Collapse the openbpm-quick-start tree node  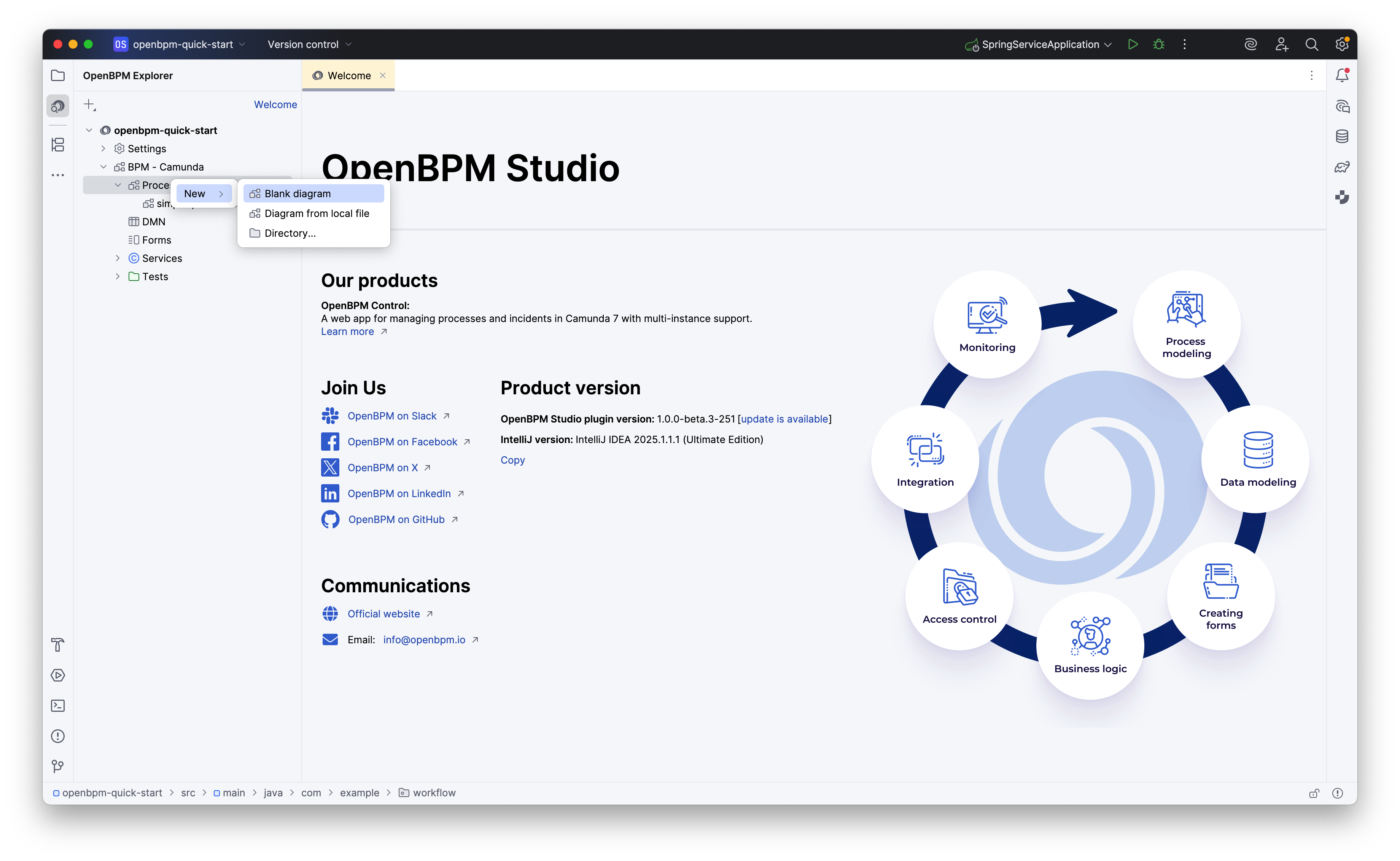tap(89, 131)
